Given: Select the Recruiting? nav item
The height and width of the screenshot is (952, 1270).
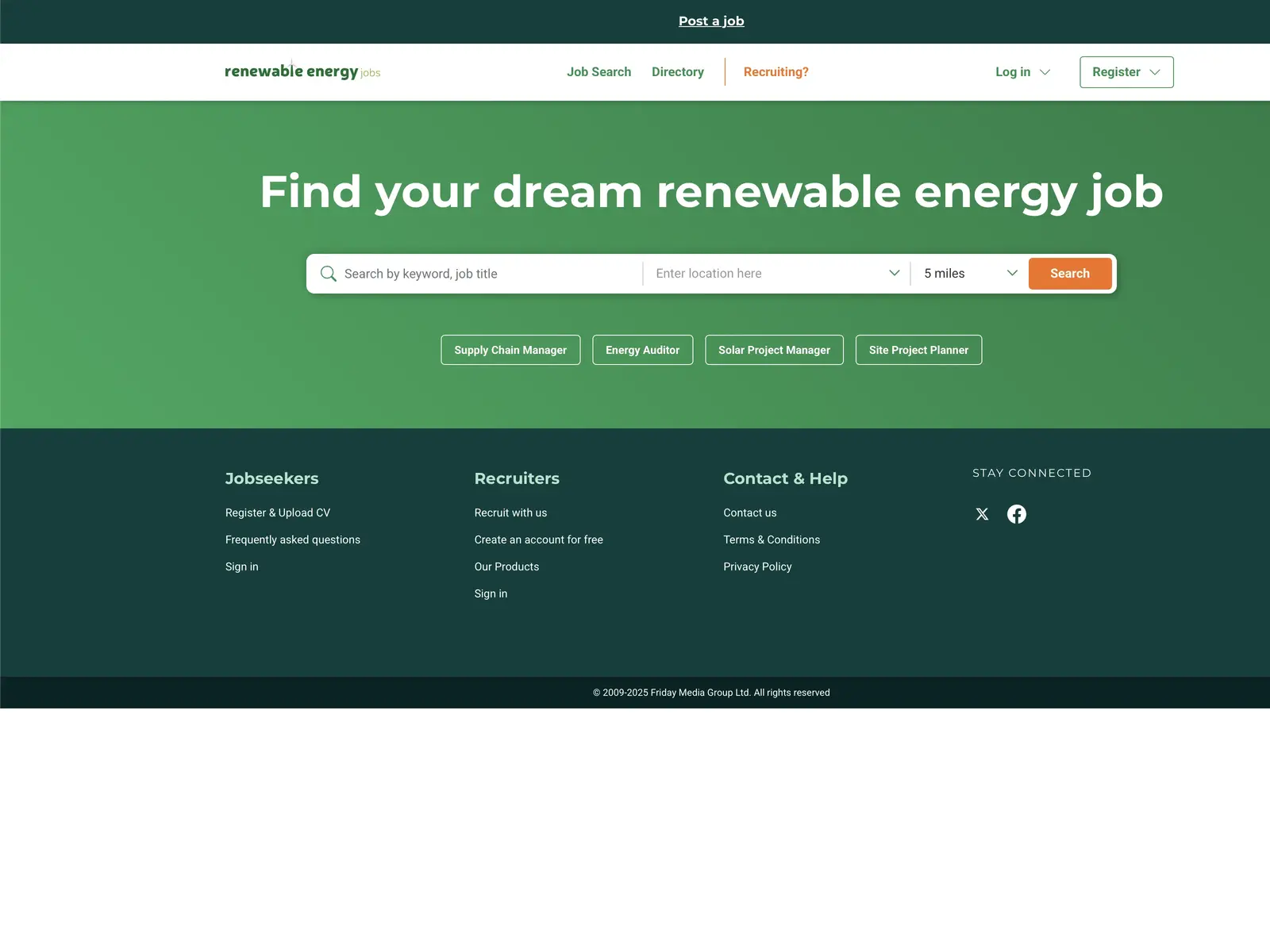Looking at the screenshot, I should click(x=776, y=72).
